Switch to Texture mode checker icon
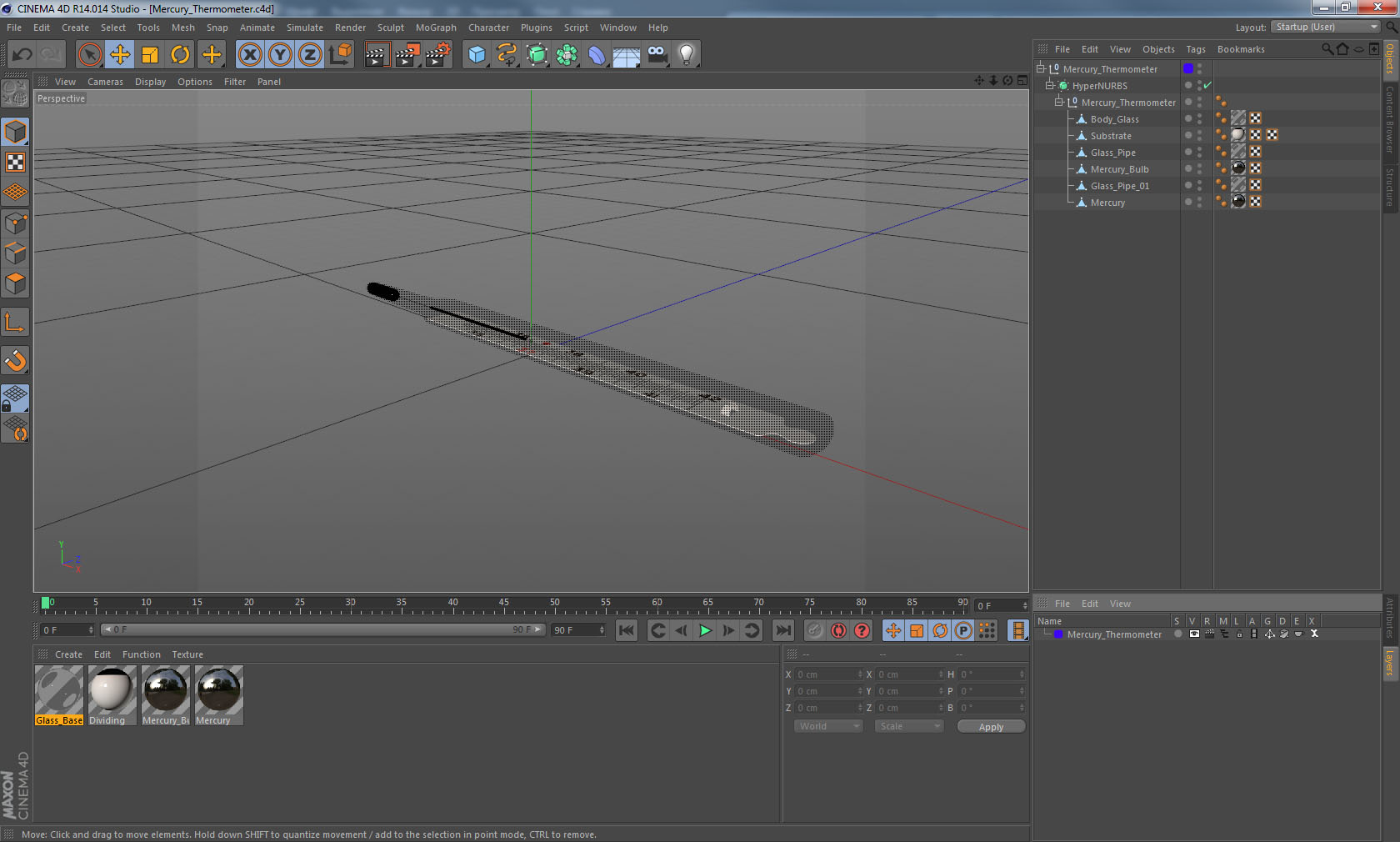Screen dimensions: 1400x842 click(16, 162)
